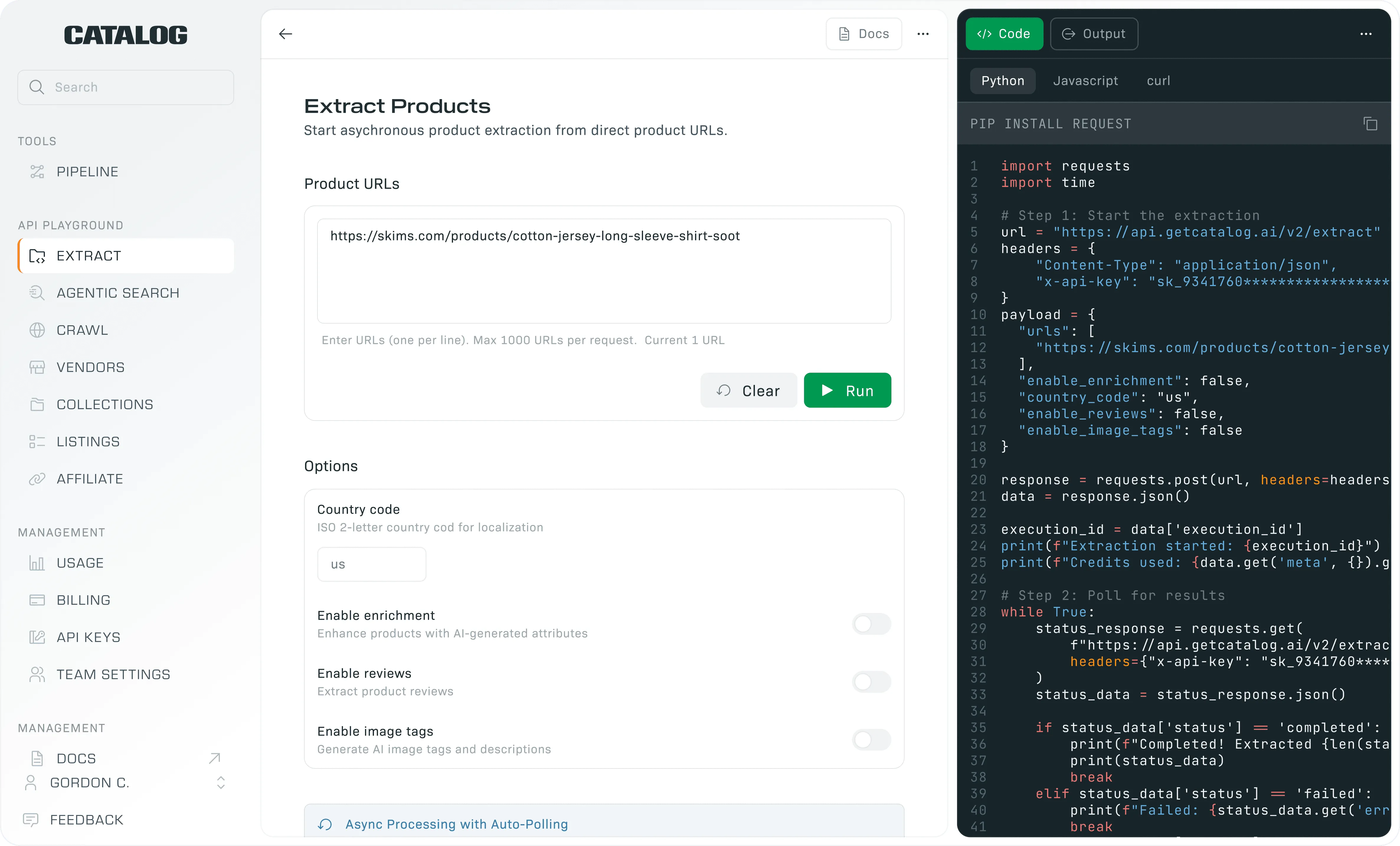1400x846 pixels.
Task: Open Agentic Search from sidebar
Action: pos(118,293)
